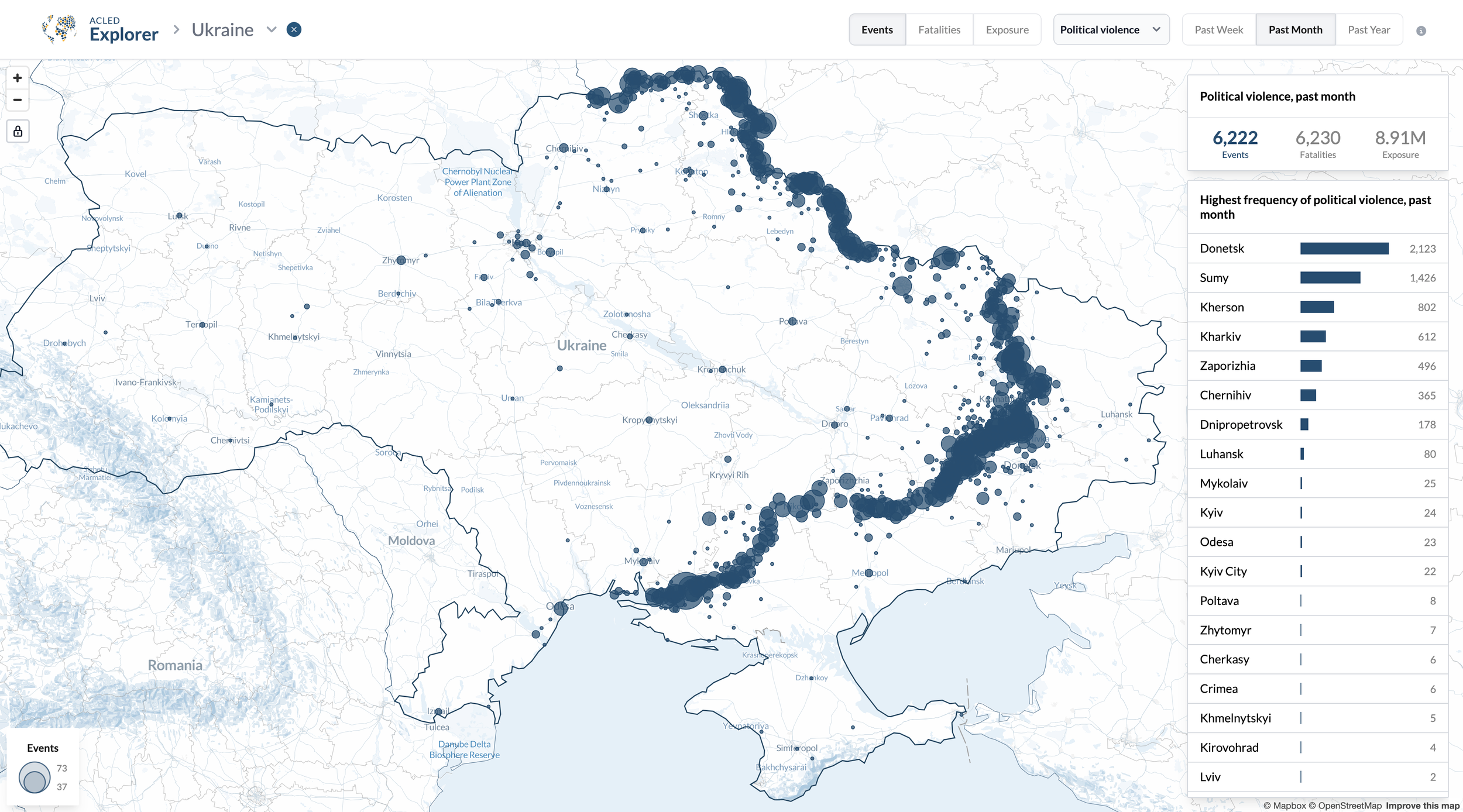Image resolution: width=1463 pixels, height=812 pixels.
Task: Zoom out the map with minus button
Action: (x=18, y=100)
